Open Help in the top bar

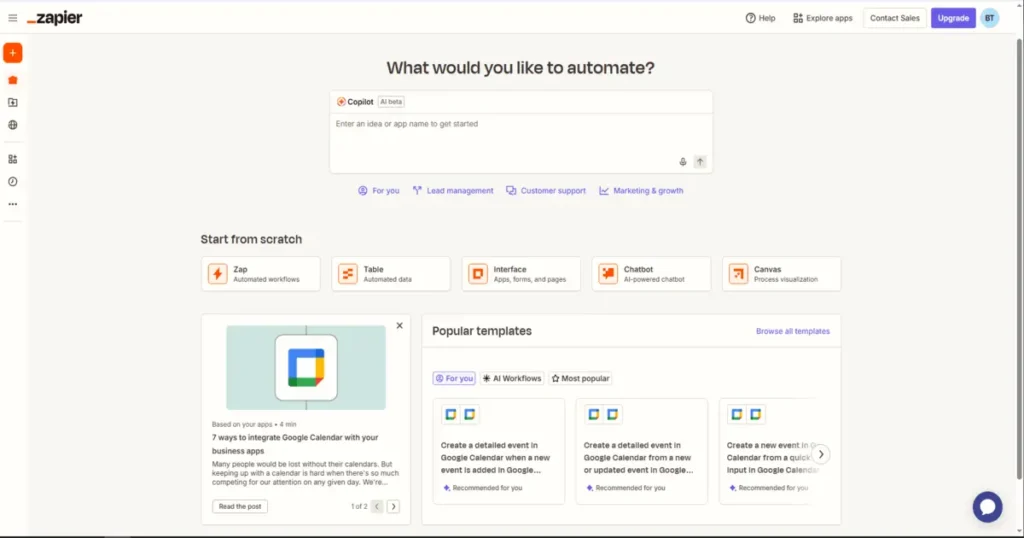760,18
